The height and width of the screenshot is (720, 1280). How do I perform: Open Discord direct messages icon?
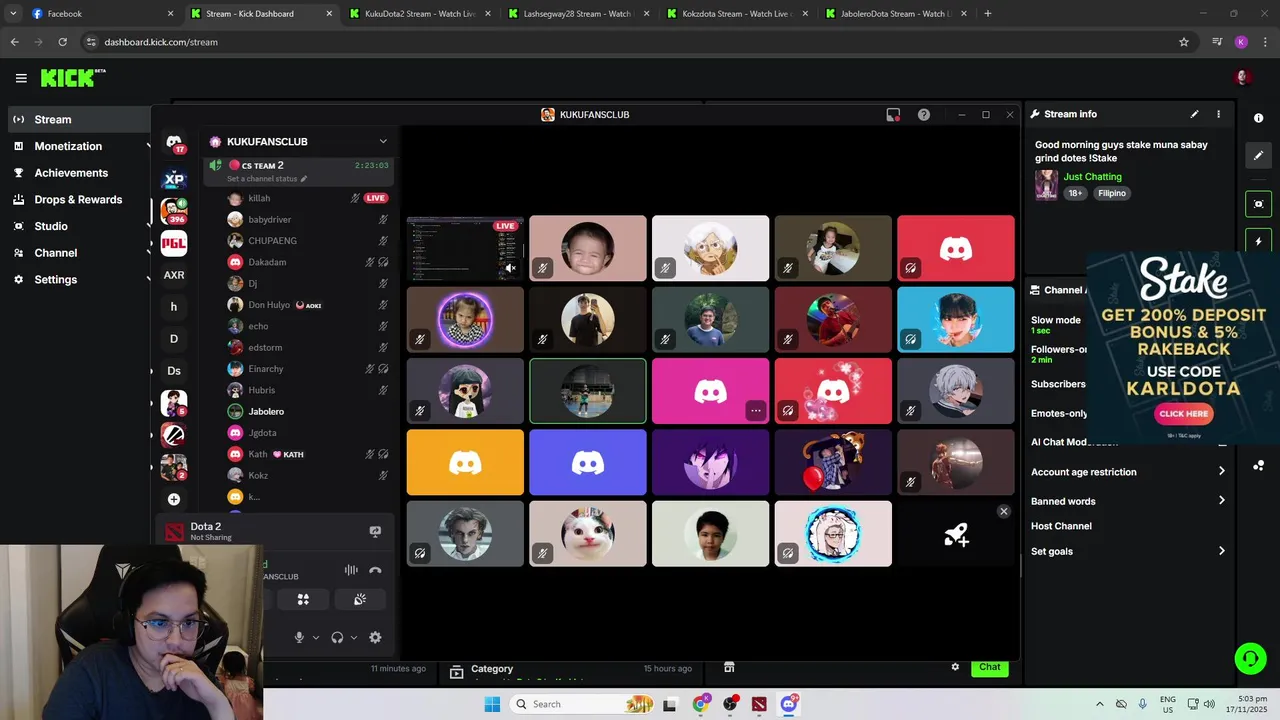click(x=174, y=143)
